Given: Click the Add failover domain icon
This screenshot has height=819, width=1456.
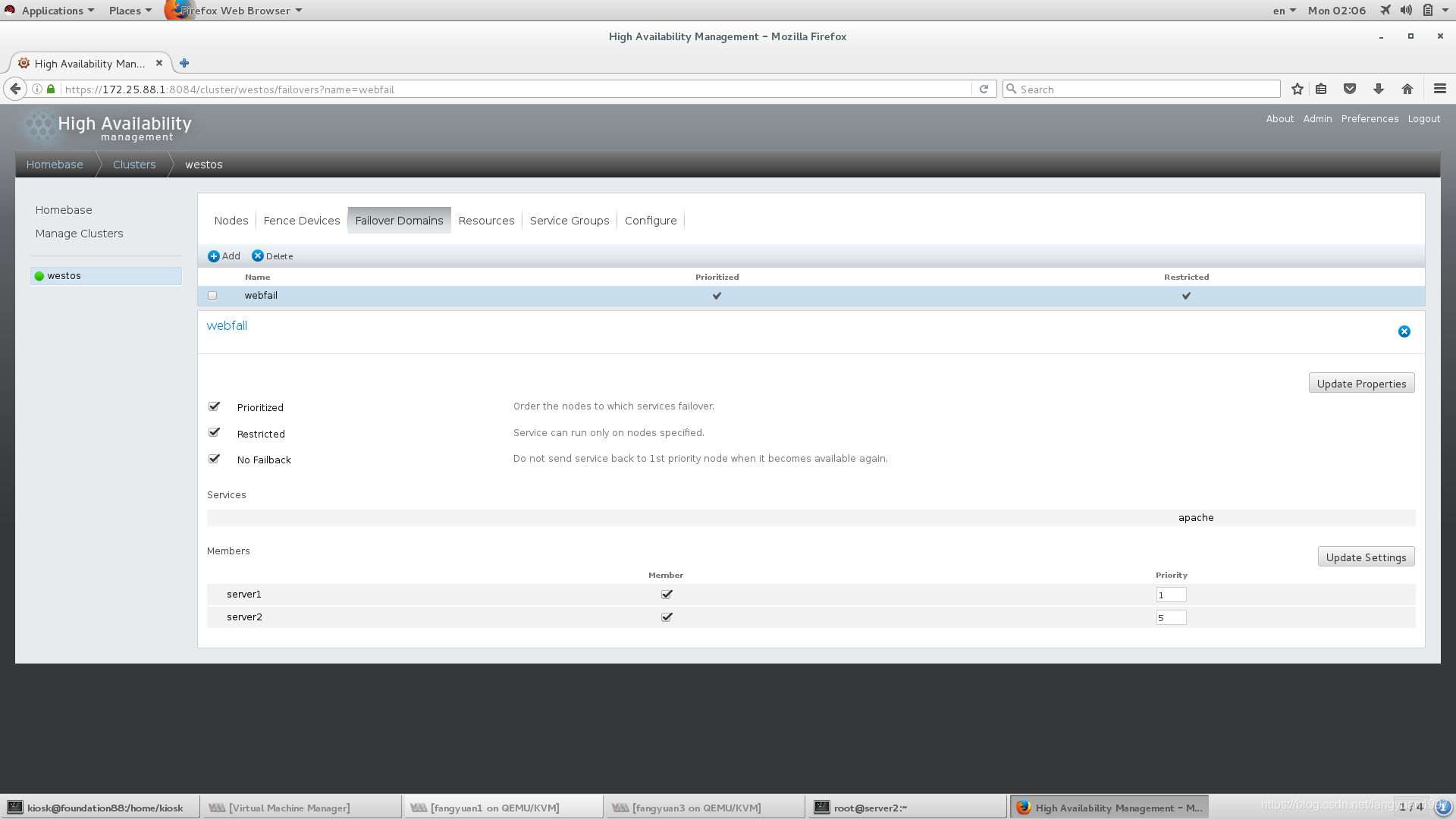Looking at the screenshot, I should point(214,256).
